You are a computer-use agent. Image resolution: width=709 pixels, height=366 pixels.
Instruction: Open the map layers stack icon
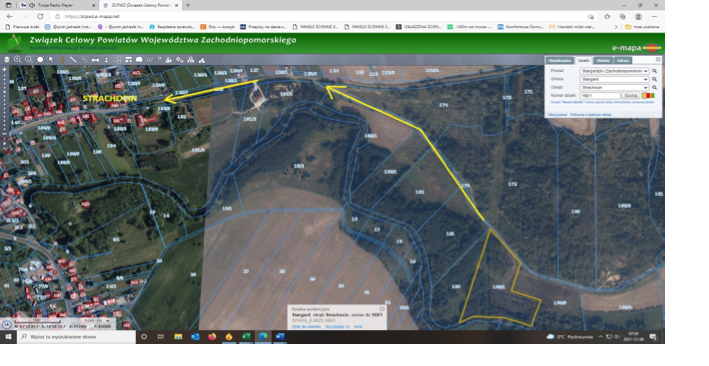[x=6, y=60]
